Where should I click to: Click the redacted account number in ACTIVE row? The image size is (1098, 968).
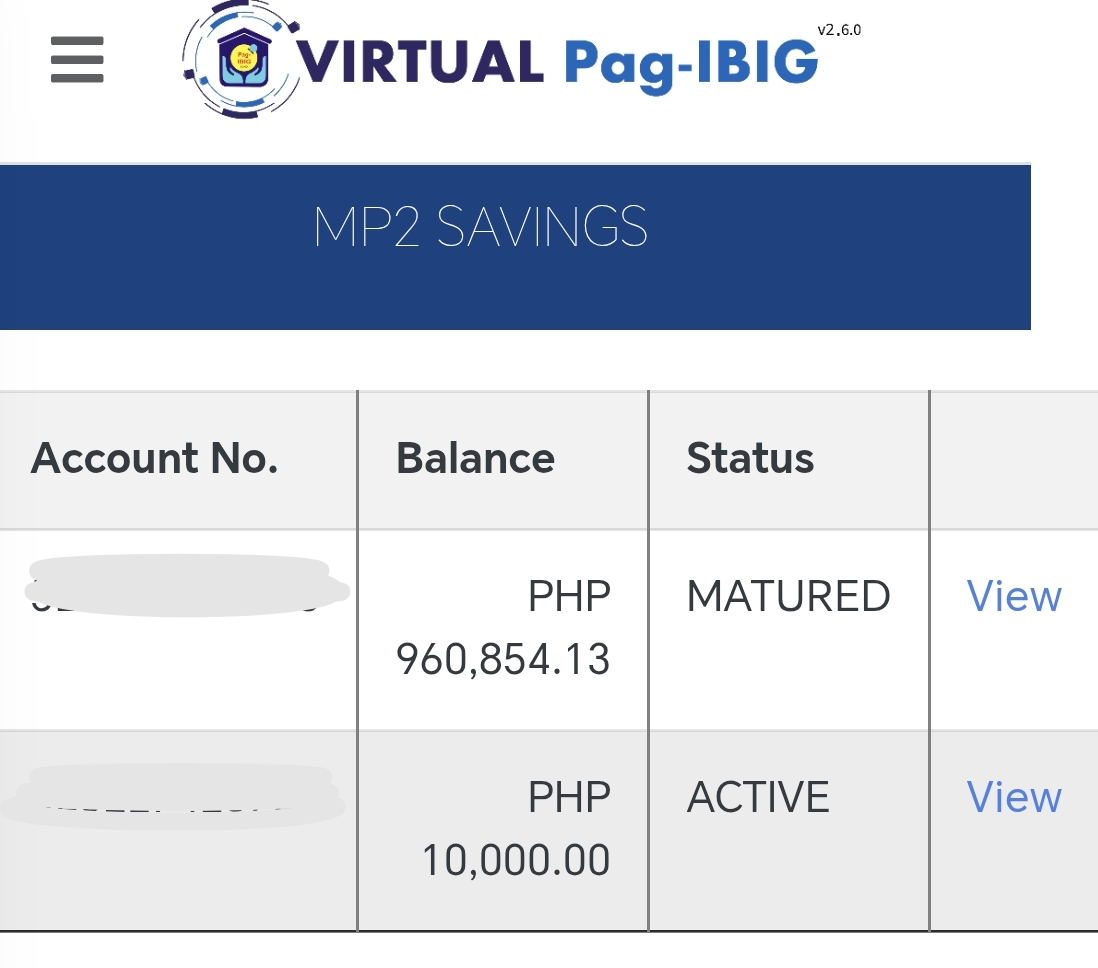175,798
